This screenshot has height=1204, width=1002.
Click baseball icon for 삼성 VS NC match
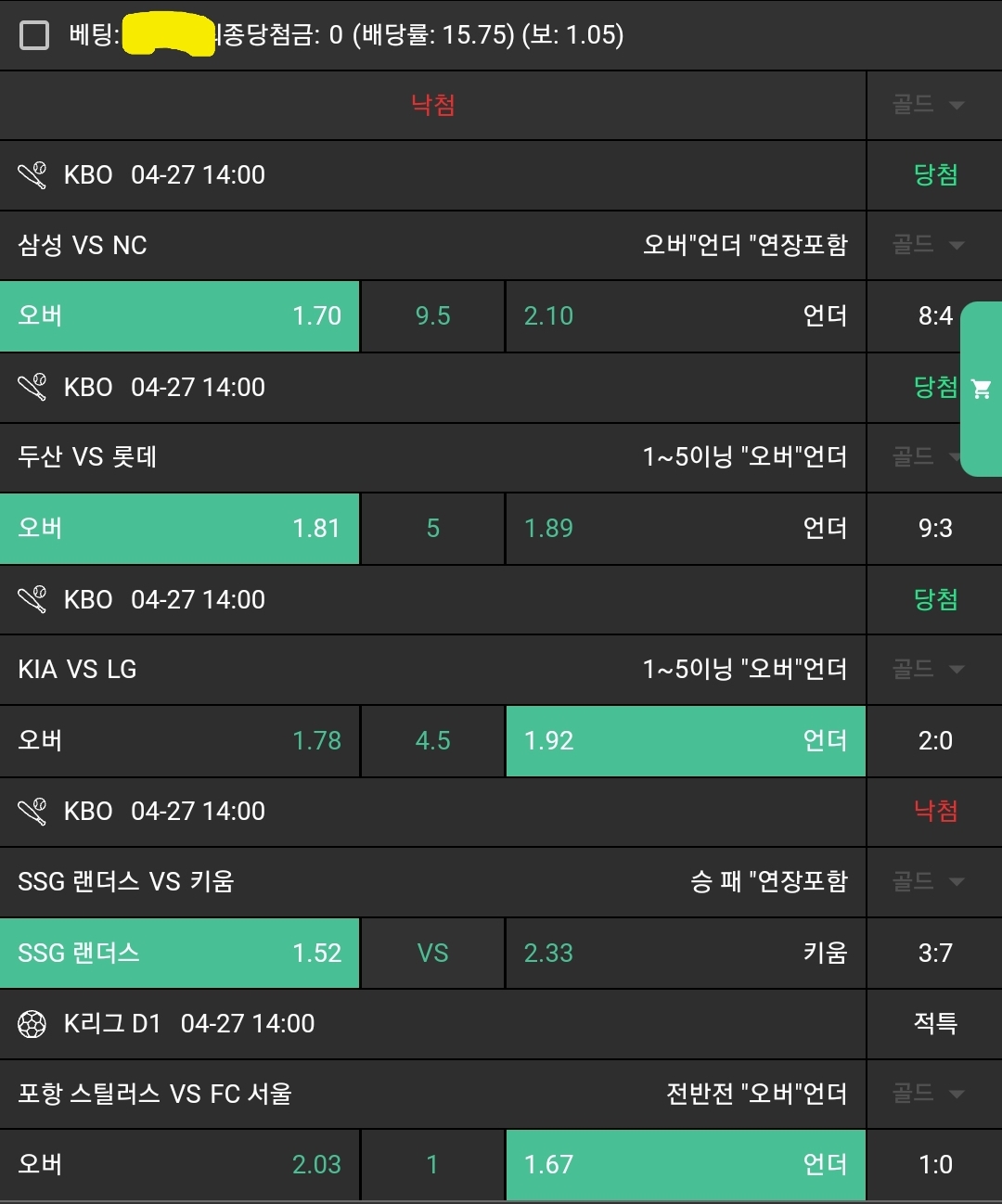[x=32, y=175]
